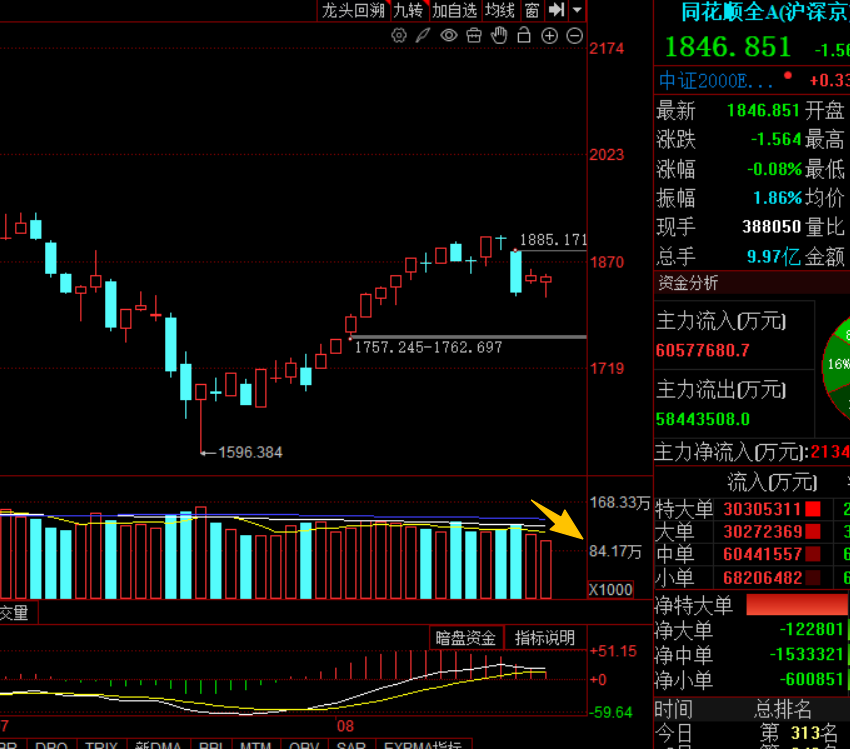The image size is (850, 749).
Task: Click the 小单 inflow 68206482
Action: 762,578
